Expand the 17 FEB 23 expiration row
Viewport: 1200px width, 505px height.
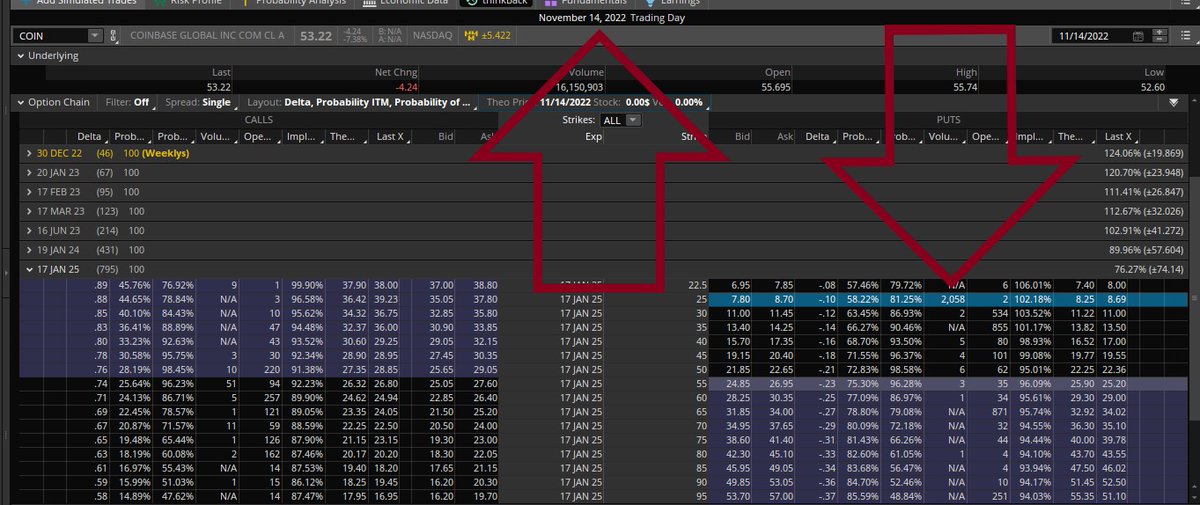28,193
